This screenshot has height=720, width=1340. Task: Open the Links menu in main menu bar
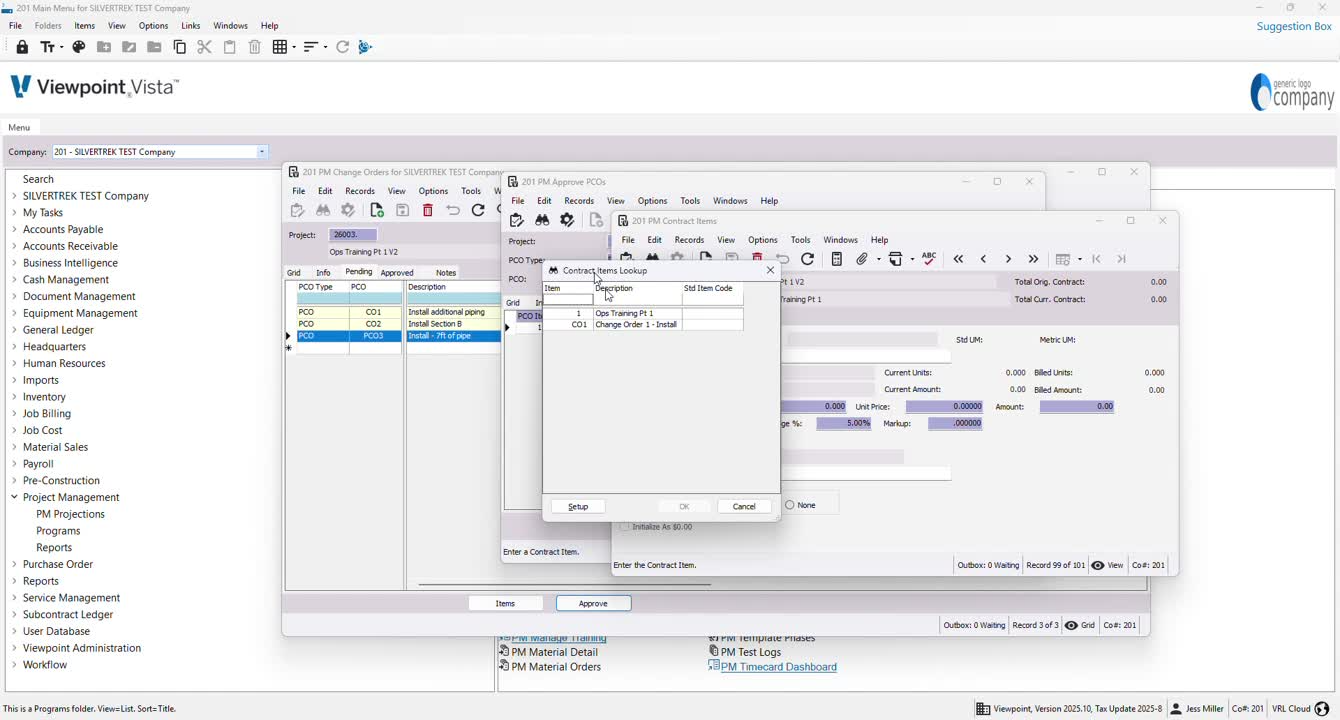coord(191,25)
